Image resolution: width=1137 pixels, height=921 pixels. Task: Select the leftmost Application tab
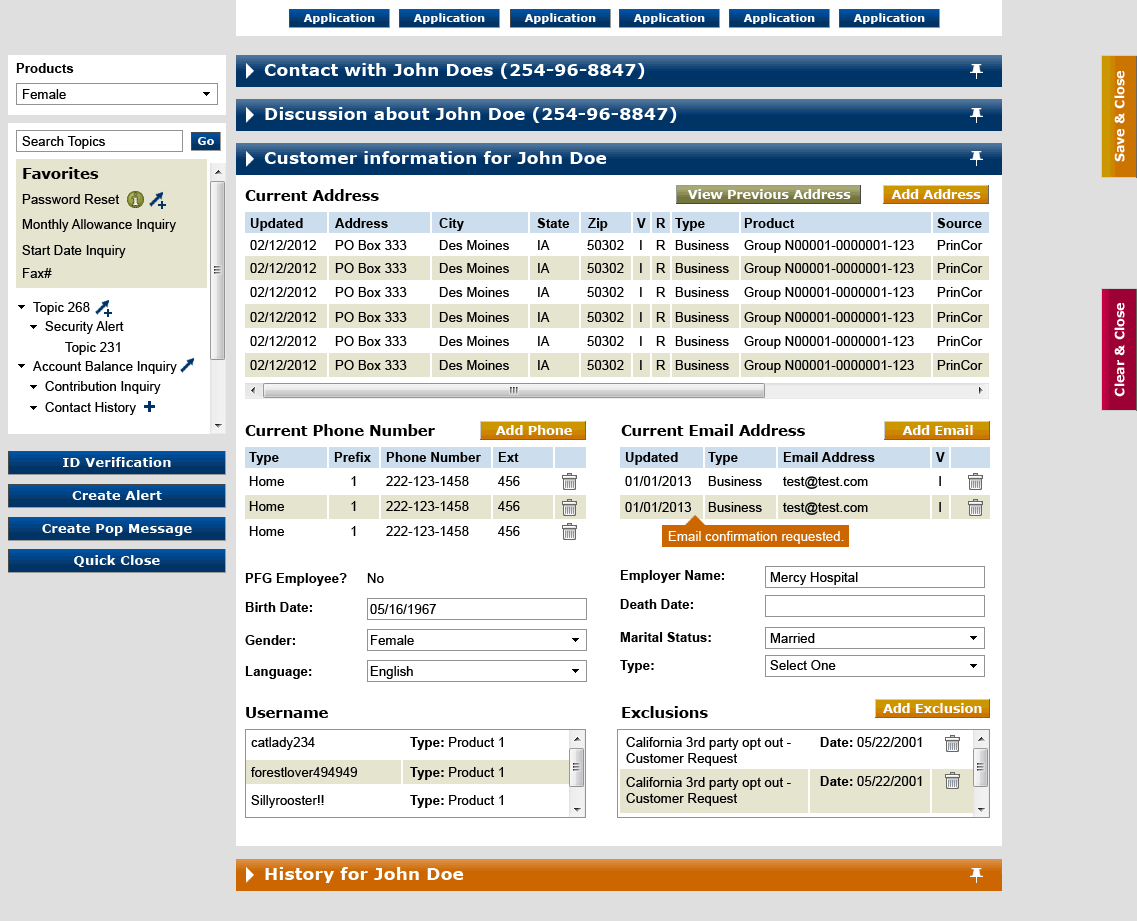point(339,18)
